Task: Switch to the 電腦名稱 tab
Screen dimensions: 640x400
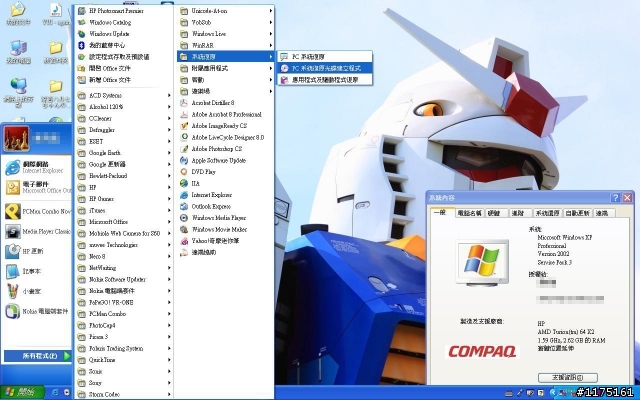Action: coord(469,213)
